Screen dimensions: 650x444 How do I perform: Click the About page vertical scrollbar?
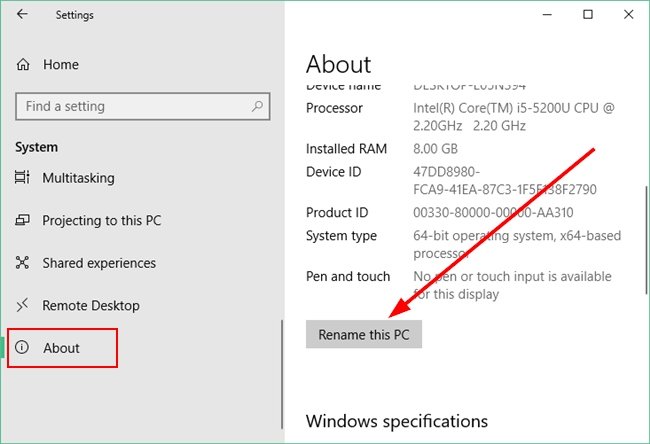click(x=647, y=240)
